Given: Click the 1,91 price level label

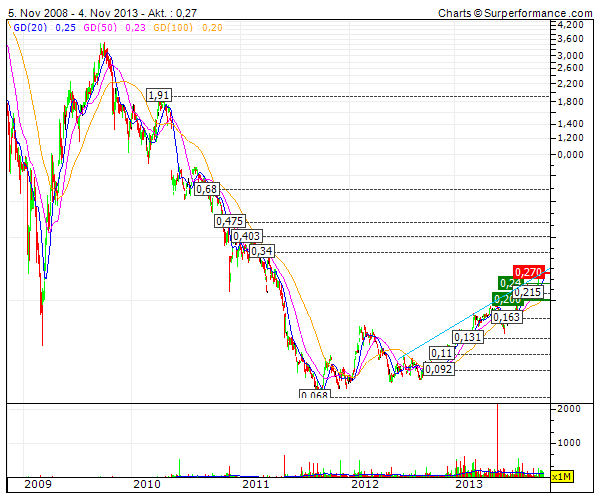Looking at the screenshot, I should coord(159,95).
